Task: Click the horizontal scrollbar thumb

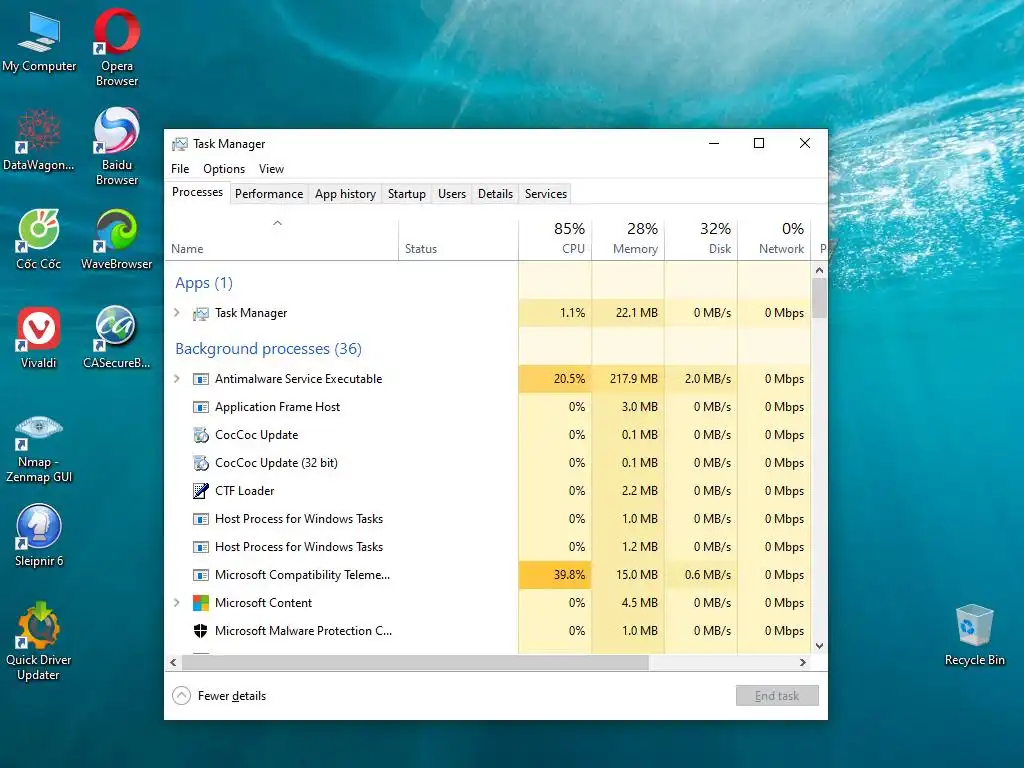Action: pos(415,663)
